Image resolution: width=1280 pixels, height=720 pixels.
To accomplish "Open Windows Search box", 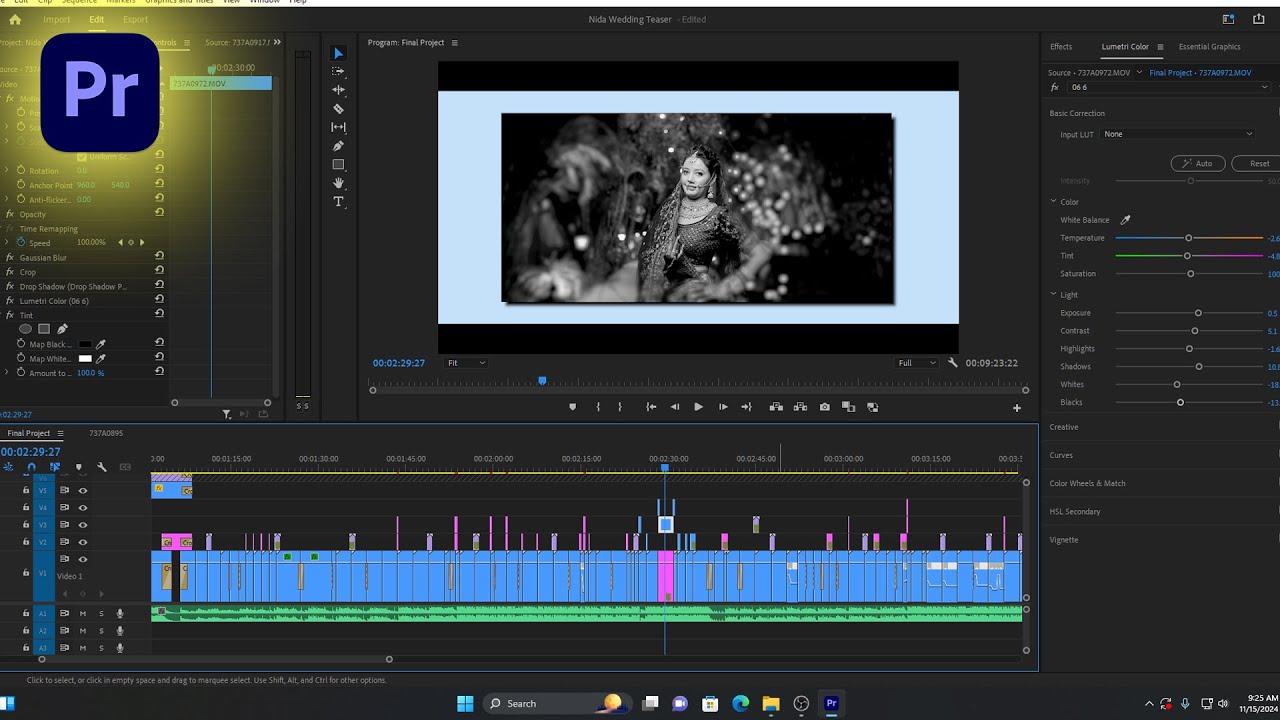I will point(557,703).
